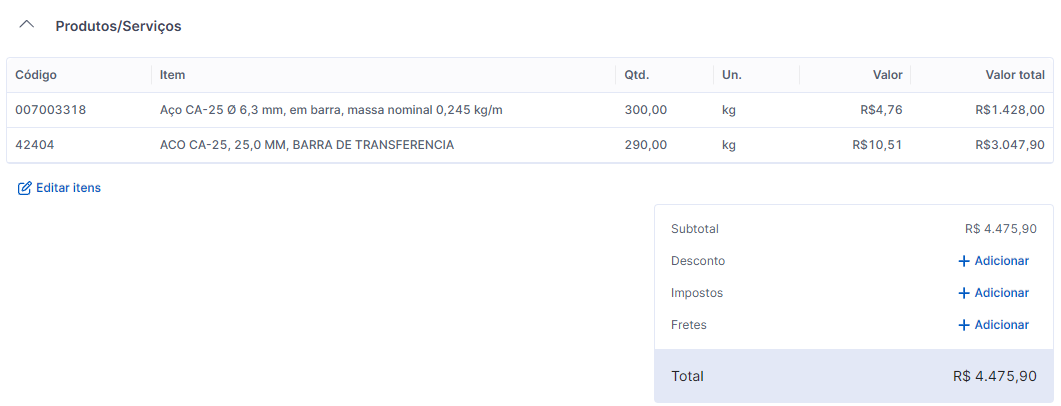Click the plus icon beside Desconto
The width and height of the screenshot is (1061, 406).
click(964, 261)
